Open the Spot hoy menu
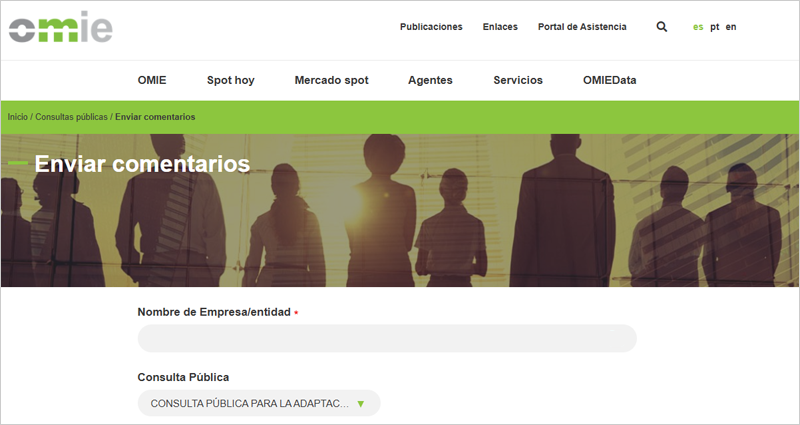The image size is (800, 425). 231,80
